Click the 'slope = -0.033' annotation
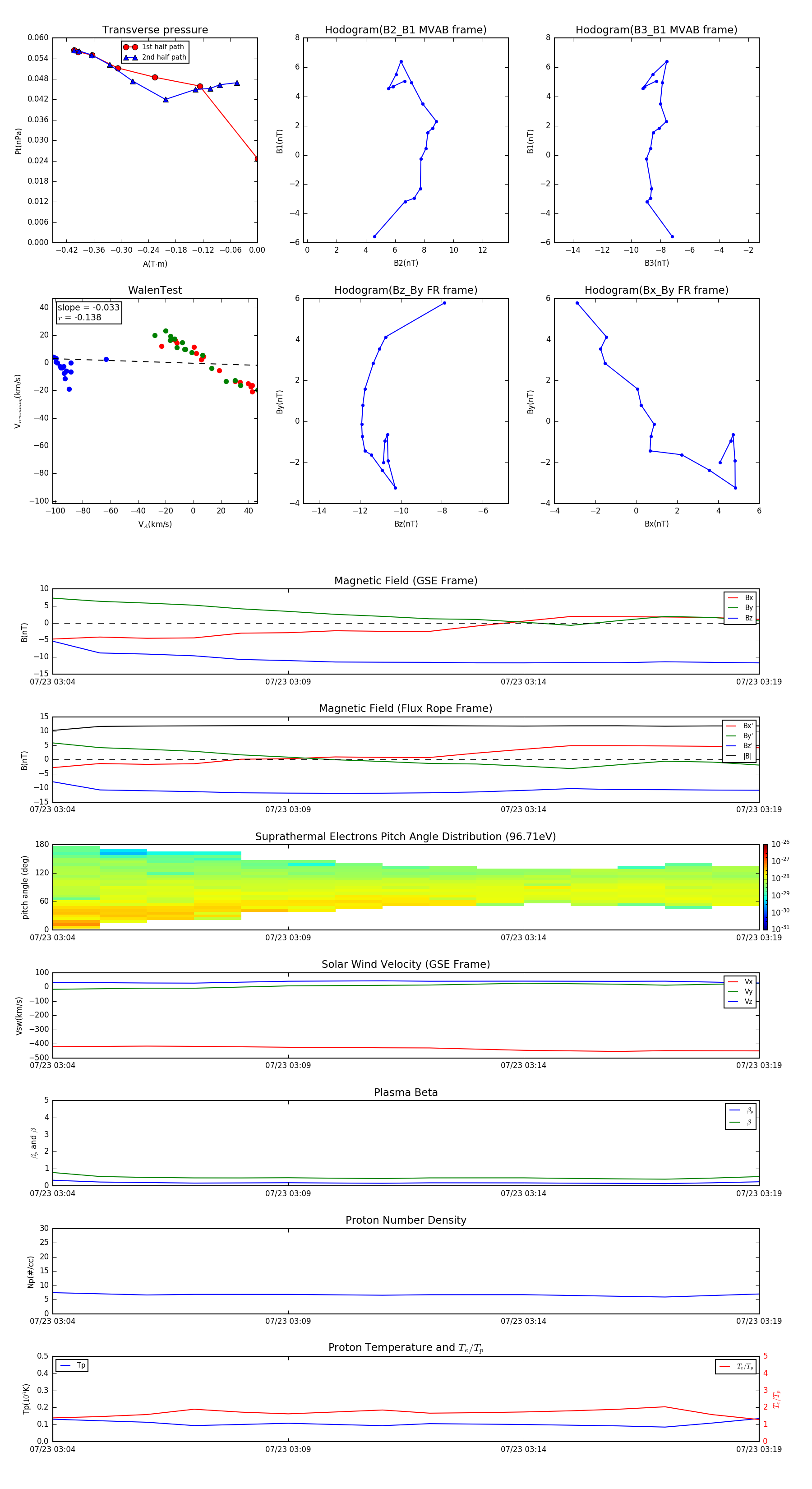The width and height of the screenshot is (812, 1489). (x=88, y=308)
